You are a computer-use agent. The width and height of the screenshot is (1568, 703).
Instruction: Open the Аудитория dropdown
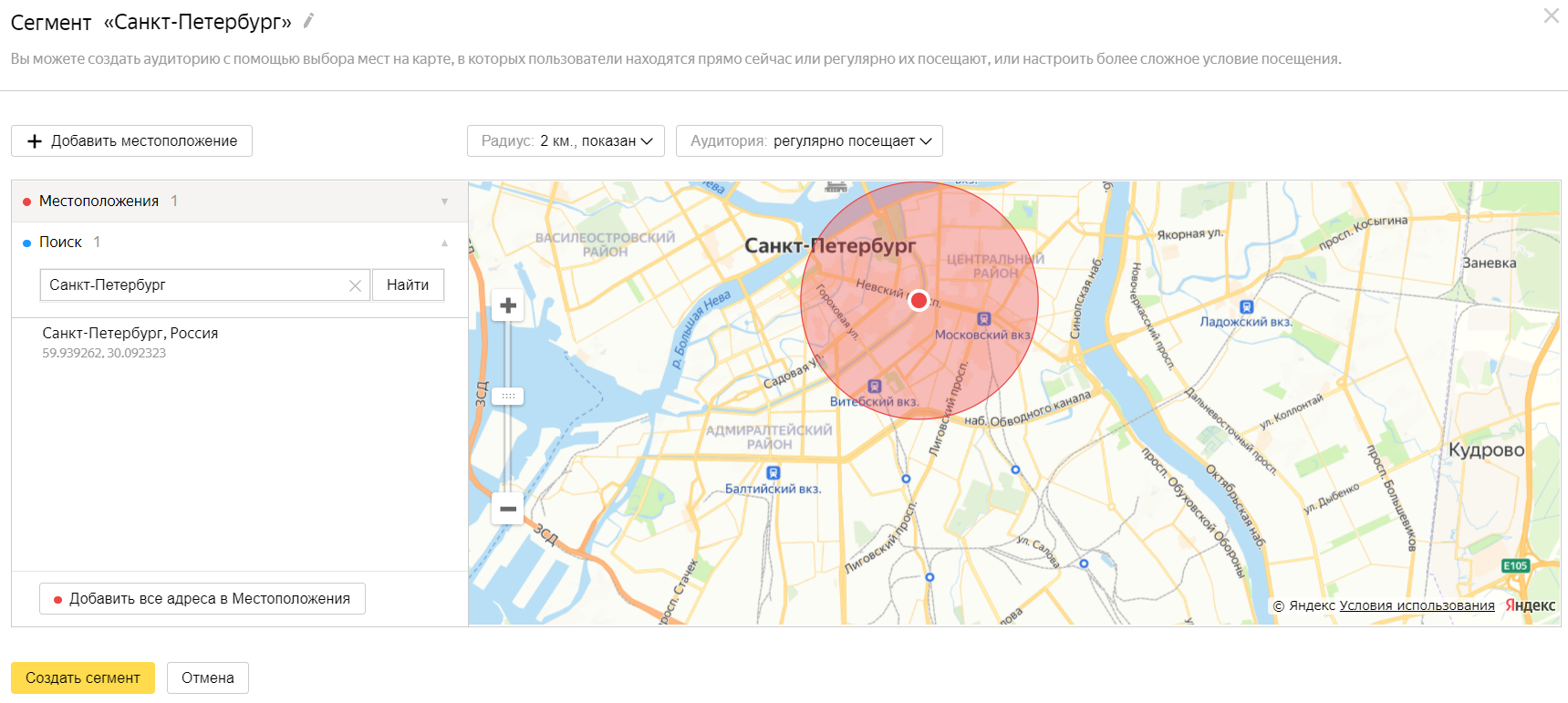pyautogui.click(x=809, y=141)
